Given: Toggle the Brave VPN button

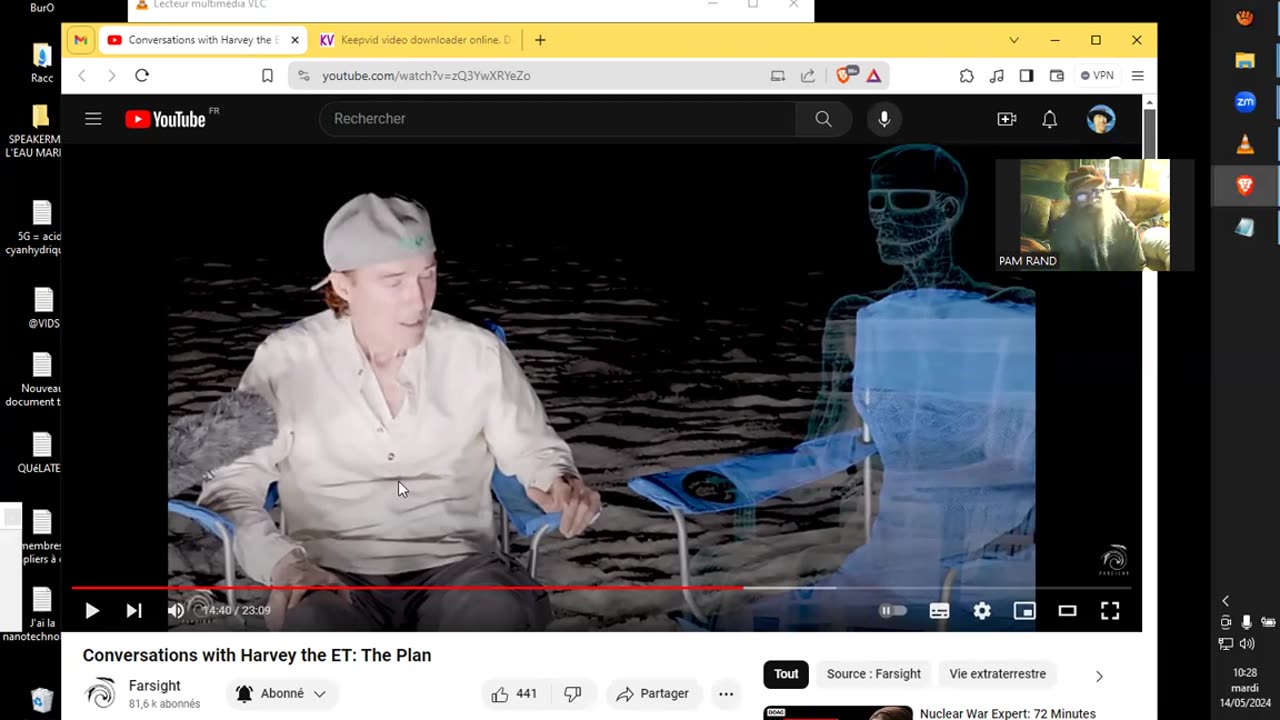Looking at the screenshot, I should coord(1097,75).
